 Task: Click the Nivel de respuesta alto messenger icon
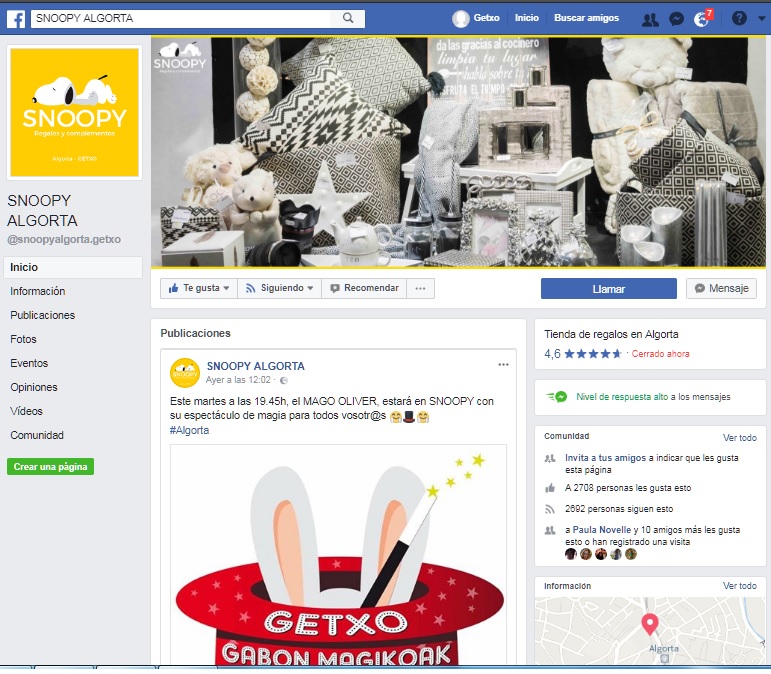(557, 397)
